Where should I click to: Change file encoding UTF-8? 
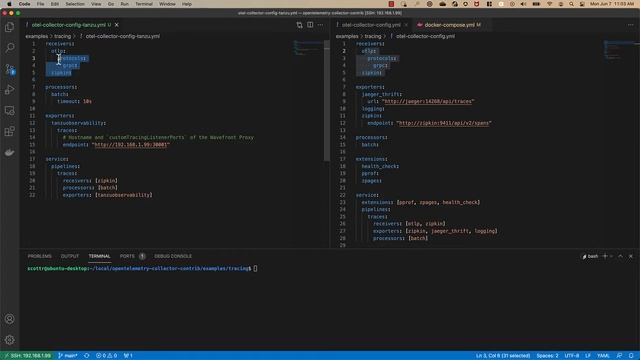click(571, 356)
